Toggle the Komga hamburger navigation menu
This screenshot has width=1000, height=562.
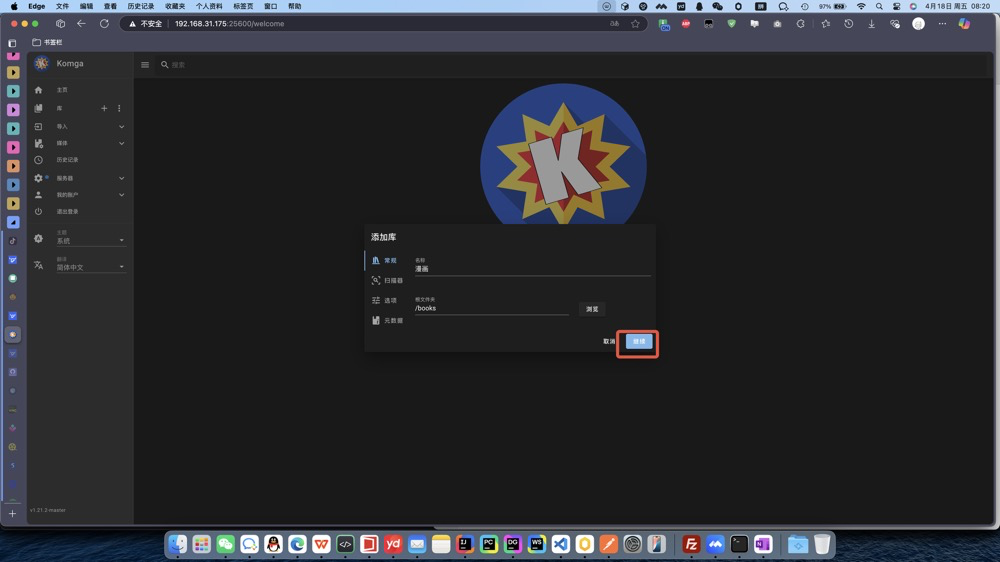click(x=145, y=65)
